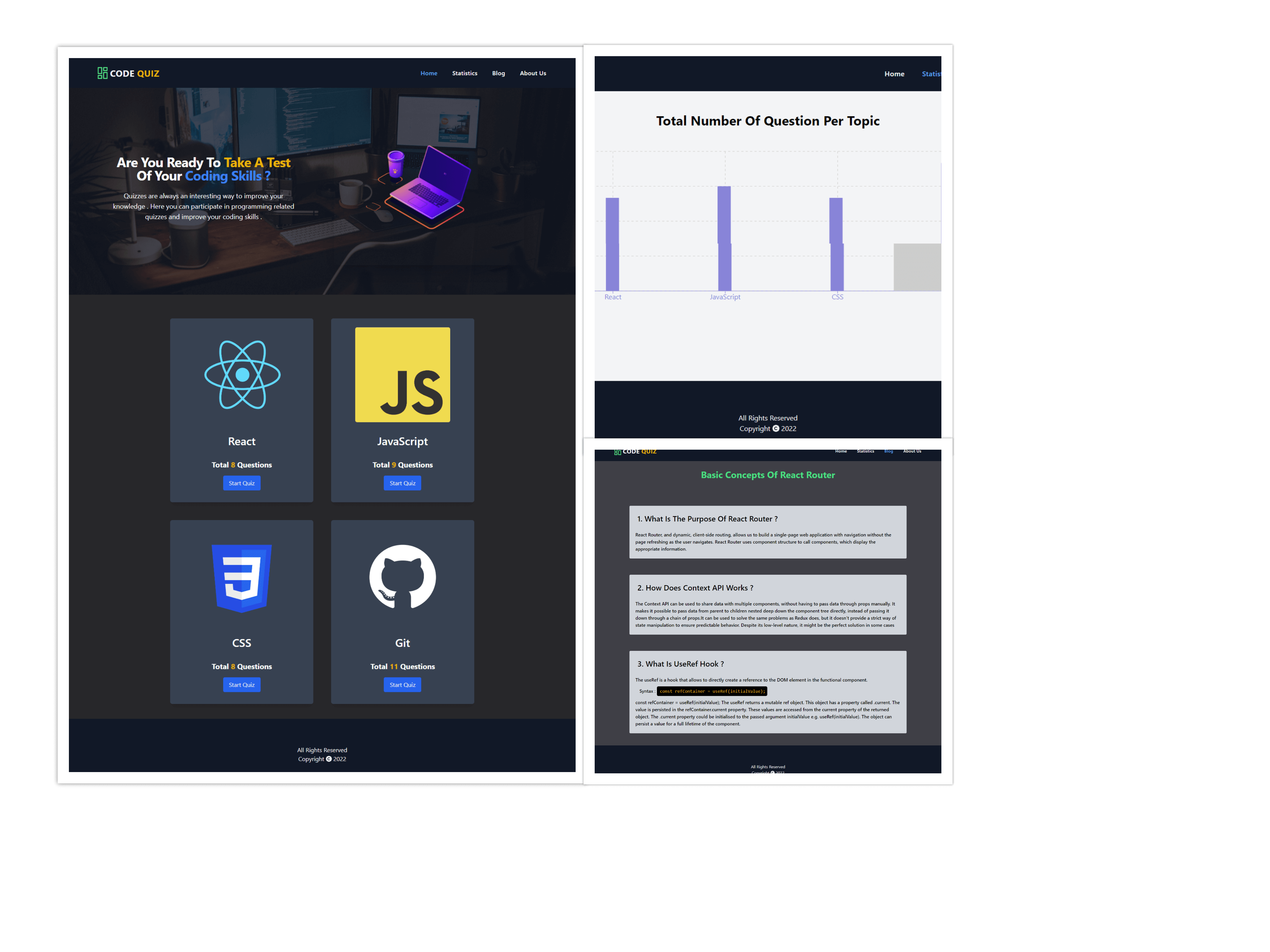Viewport: 1270px width, 952px height.
Task: Start the JavaScript quiz
Action: (x=403, y=483)
